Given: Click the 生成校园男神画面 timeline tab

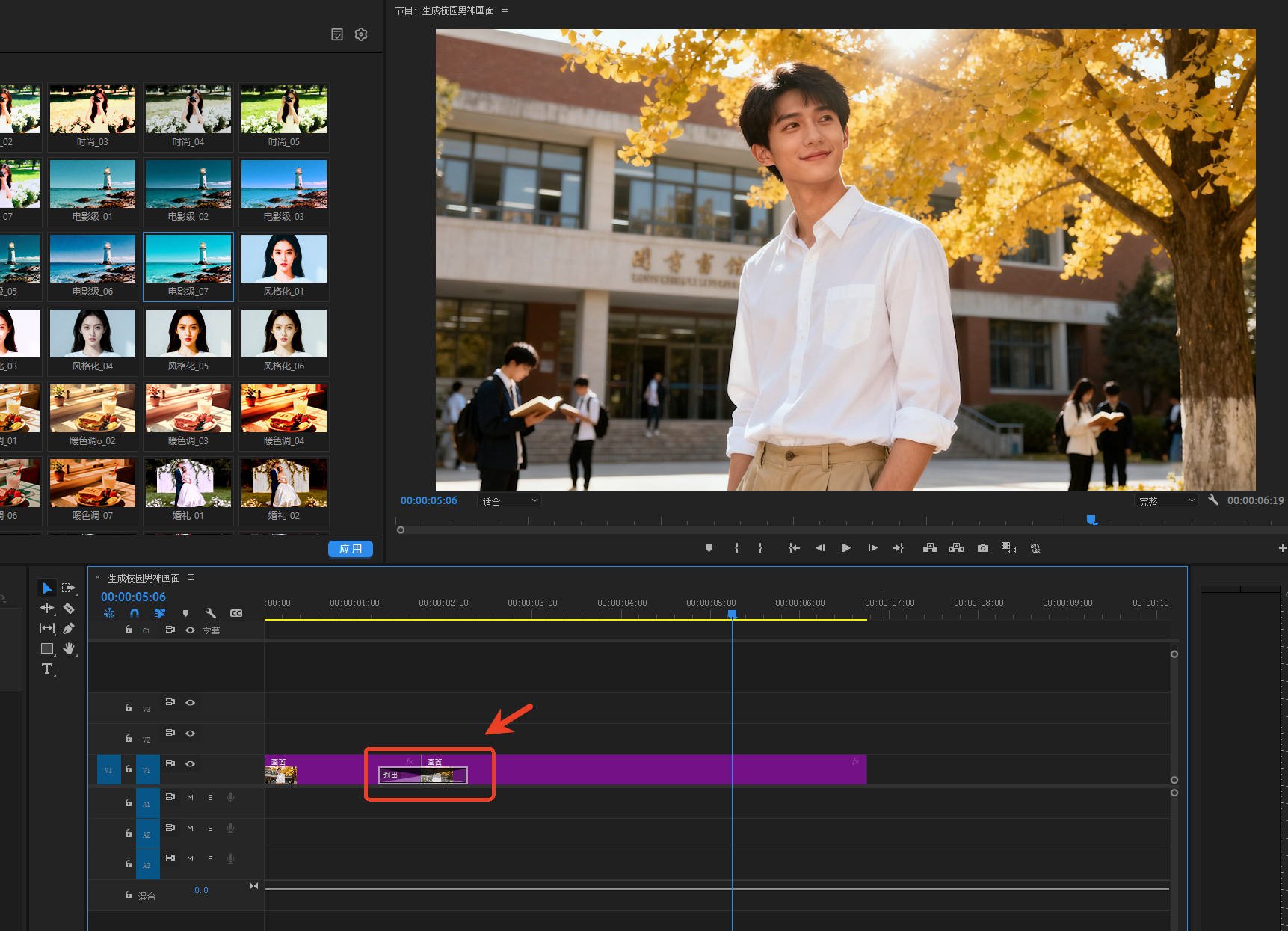Looking at the screenshot, I should 144,578.
